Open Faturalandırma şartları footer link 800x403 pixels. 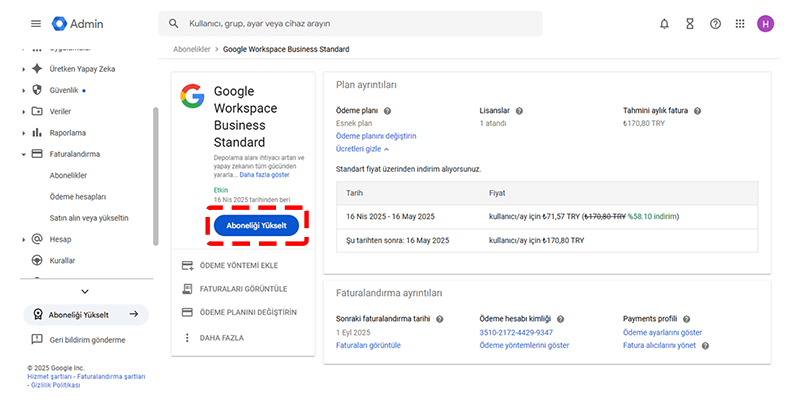(111, 376)
